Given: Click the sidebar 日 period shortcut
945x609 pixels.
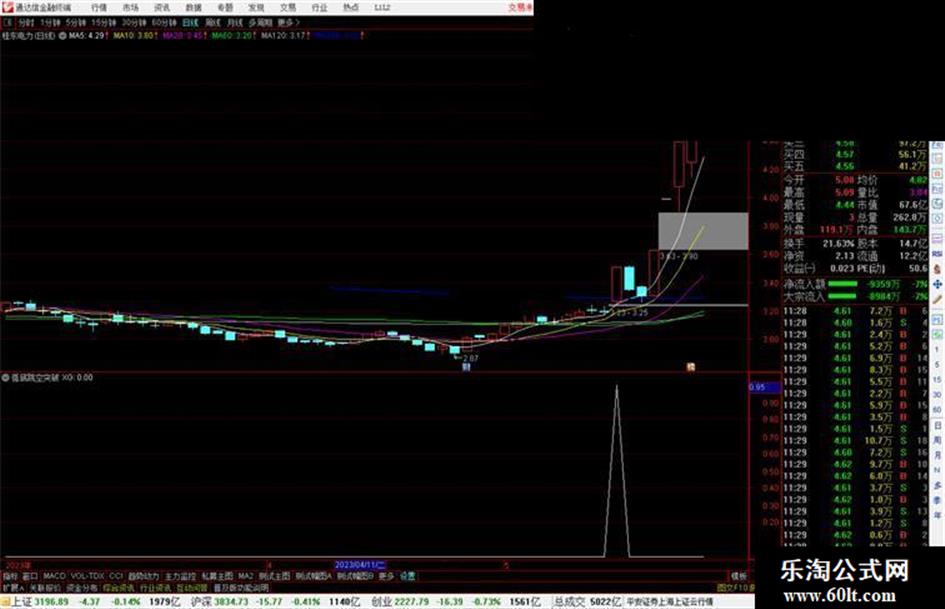Looking at the screenshot, I should (x=937, y=425).
